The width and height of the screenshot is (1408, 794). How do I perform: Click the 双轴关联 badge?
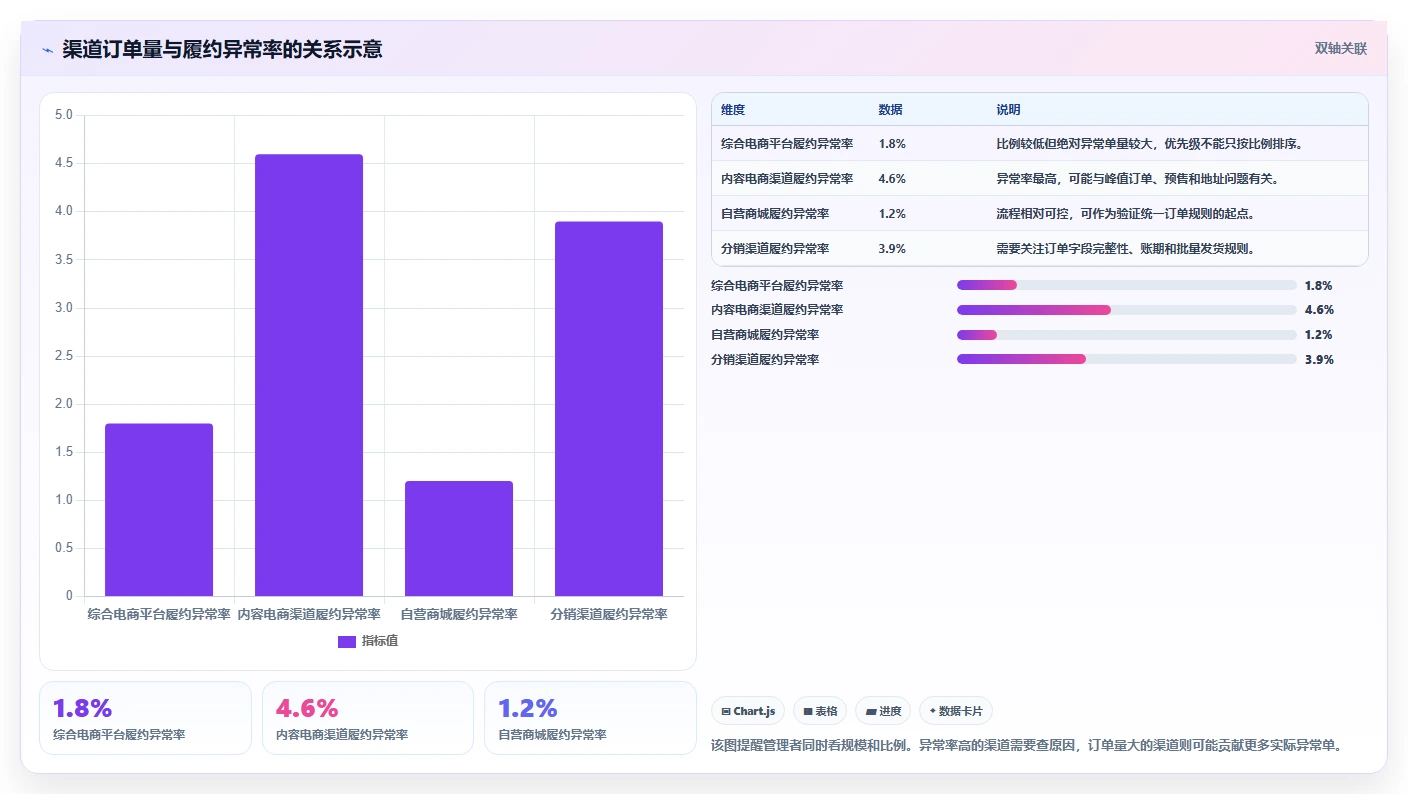[1340, 48]
